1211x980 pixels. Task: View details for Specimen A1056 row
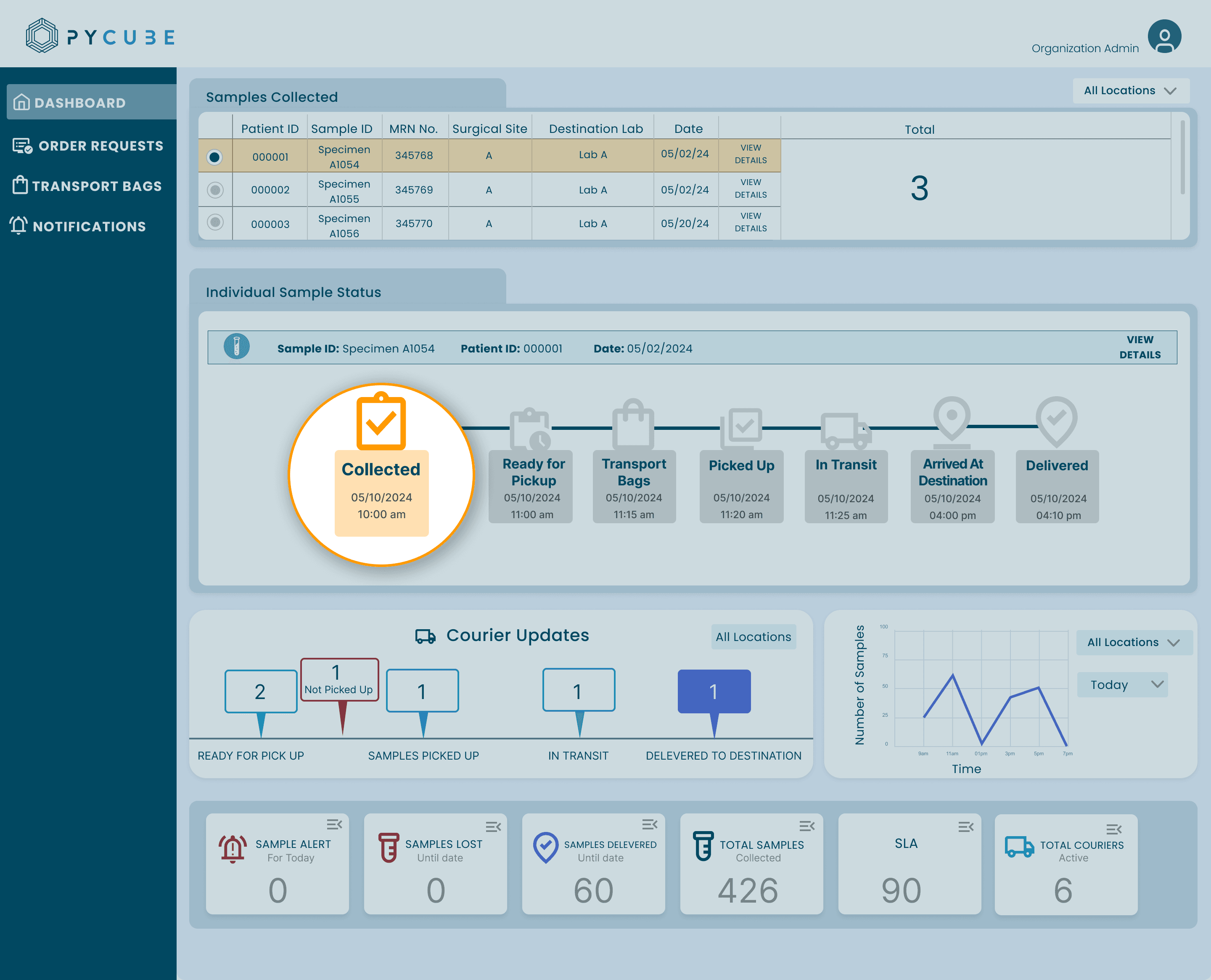[750, 222]
